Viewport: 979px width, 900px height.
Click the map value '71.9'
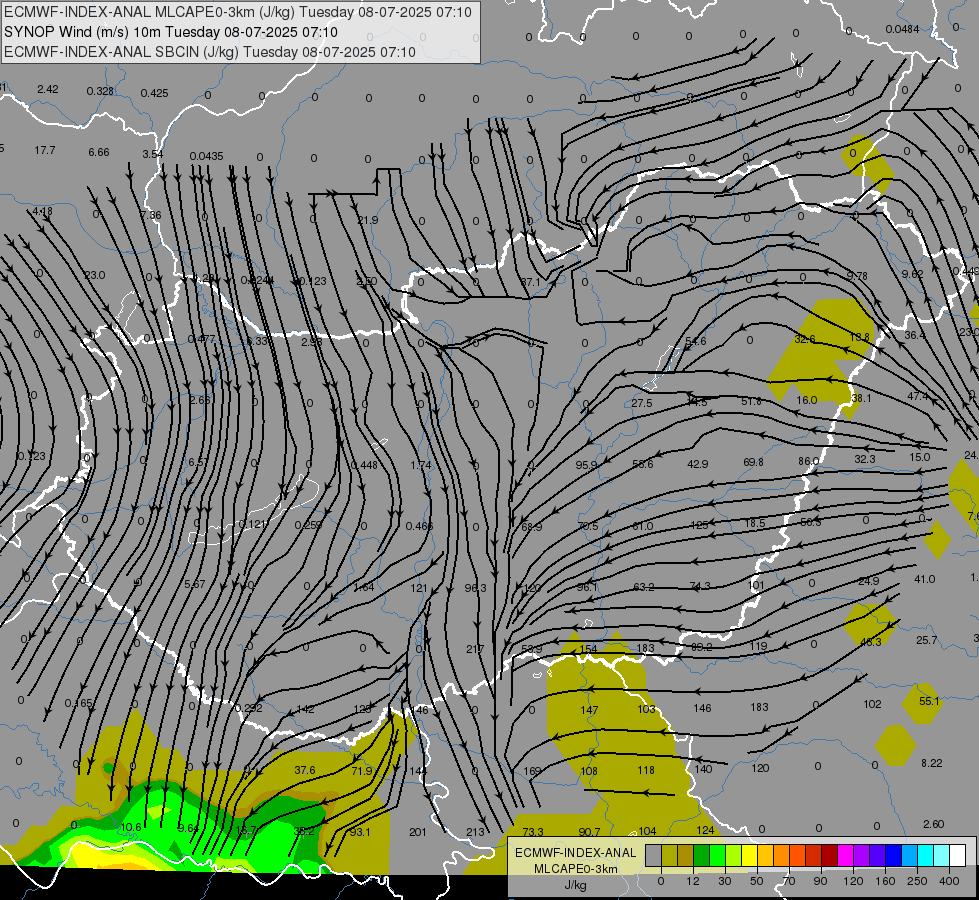tap(362, 771)
